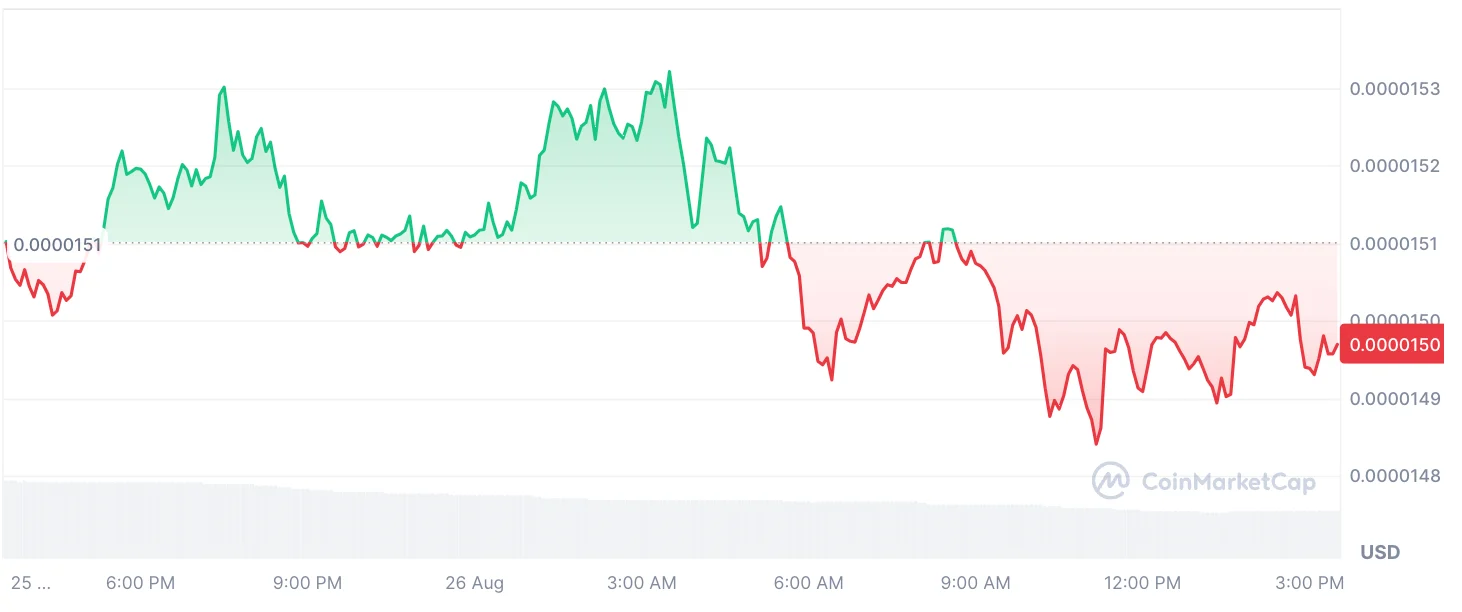
Task: Select the 3:00 PM time axis marker
Action: (x=1310, y=583)
